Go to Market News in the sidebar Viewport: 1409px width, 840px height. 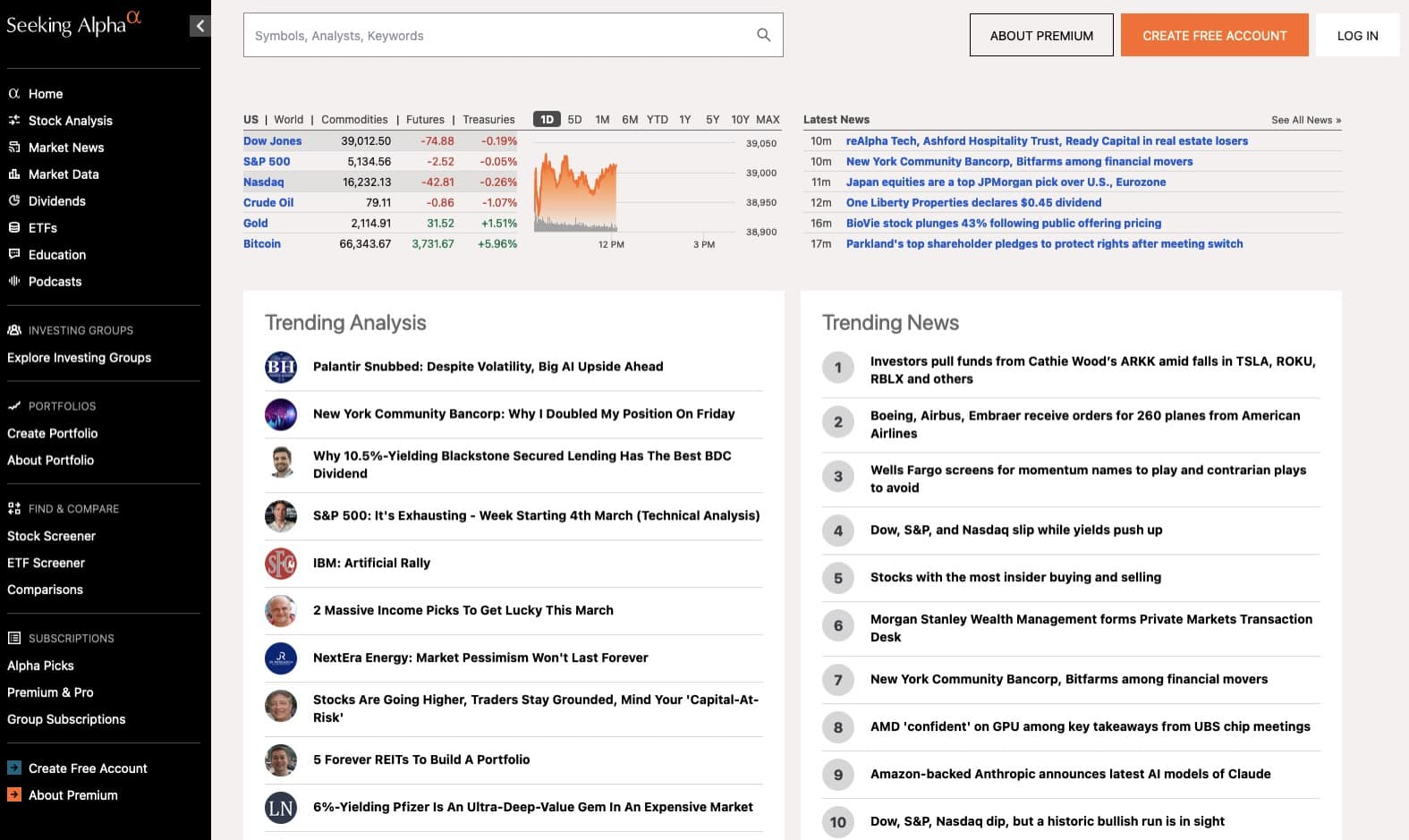(65, 148)
